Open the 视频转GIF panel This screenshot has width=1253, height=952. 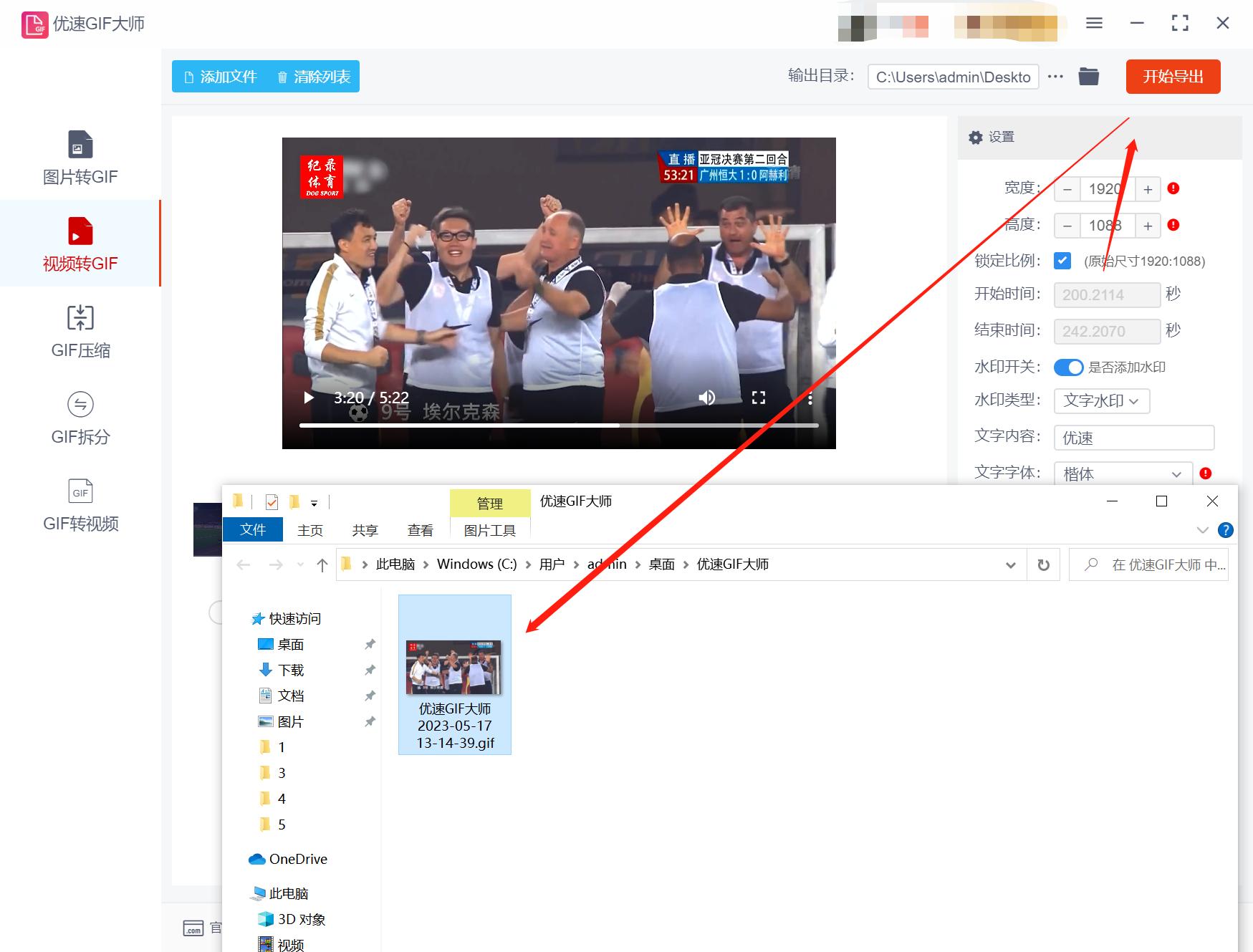click(x=80, y=244)
